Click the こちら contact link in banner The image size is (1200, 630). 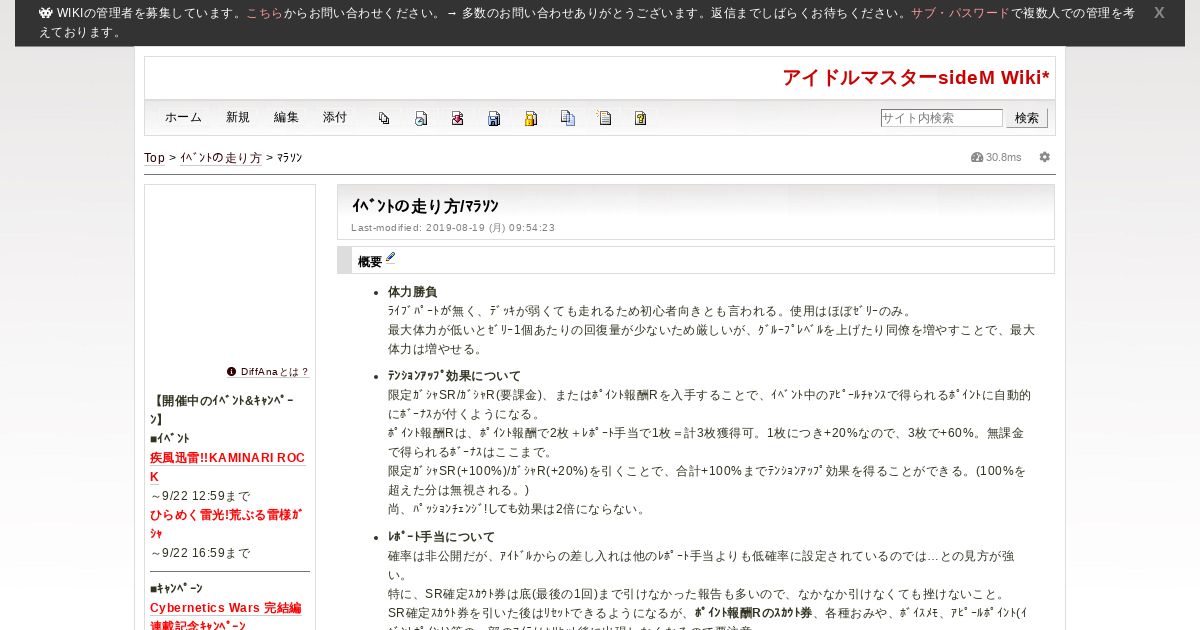265,13
